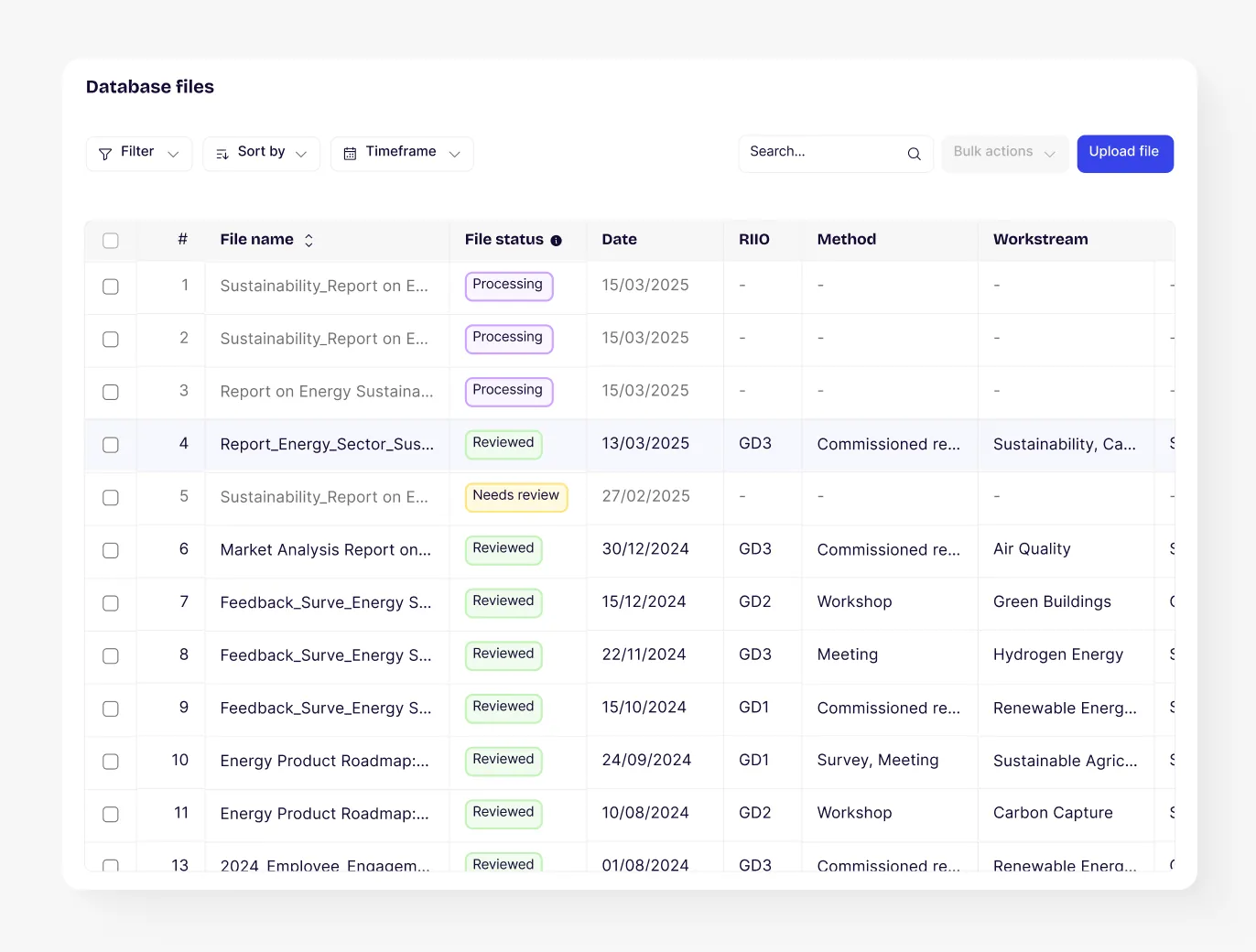Click the sort icon beside Sort by
Image resolution: width=1256 pixels, height=952 pixels.
pyautogui.click(x=222, y=154)
